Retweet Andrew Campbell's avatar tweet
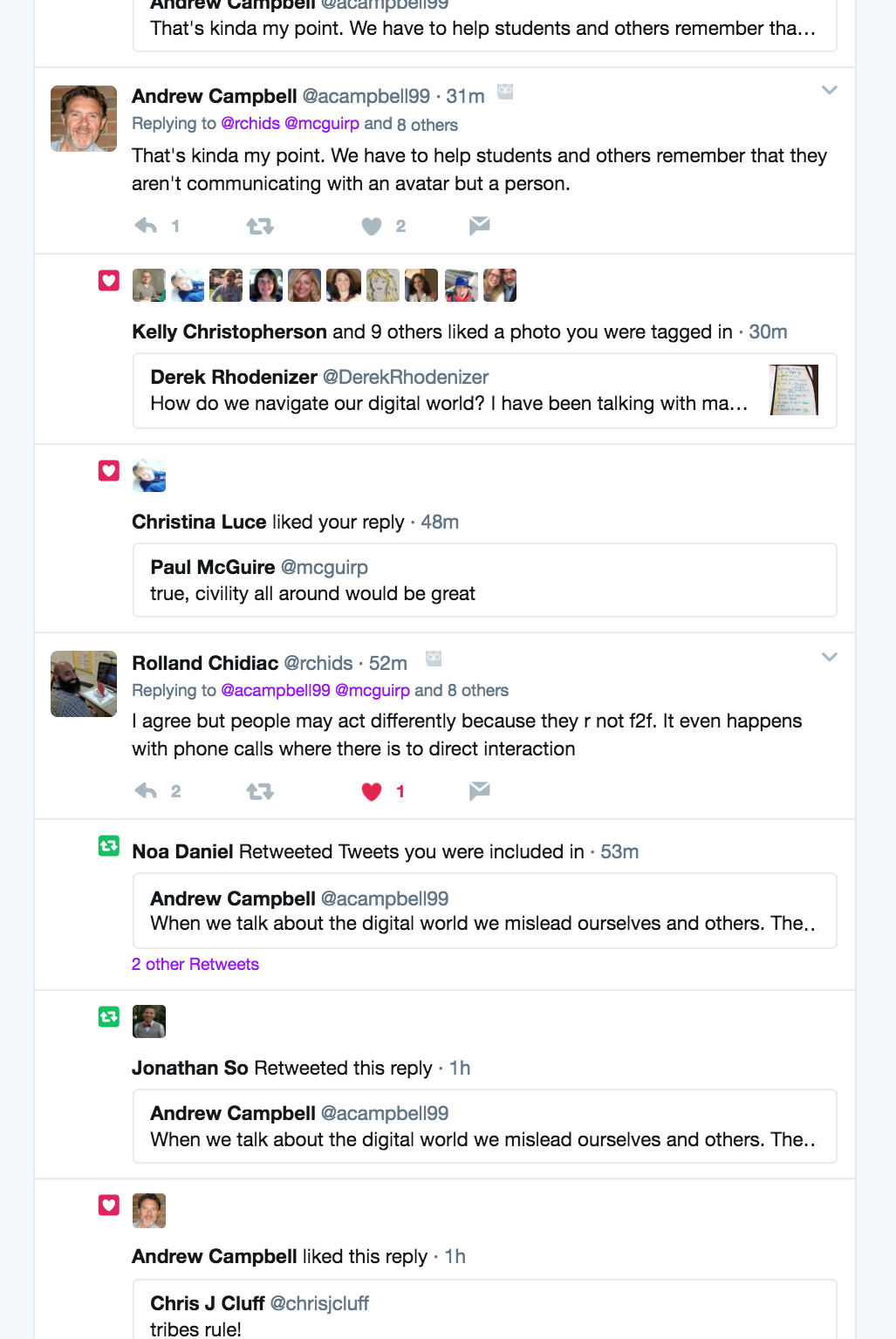 pyautogui.click(x=260, y=226)
